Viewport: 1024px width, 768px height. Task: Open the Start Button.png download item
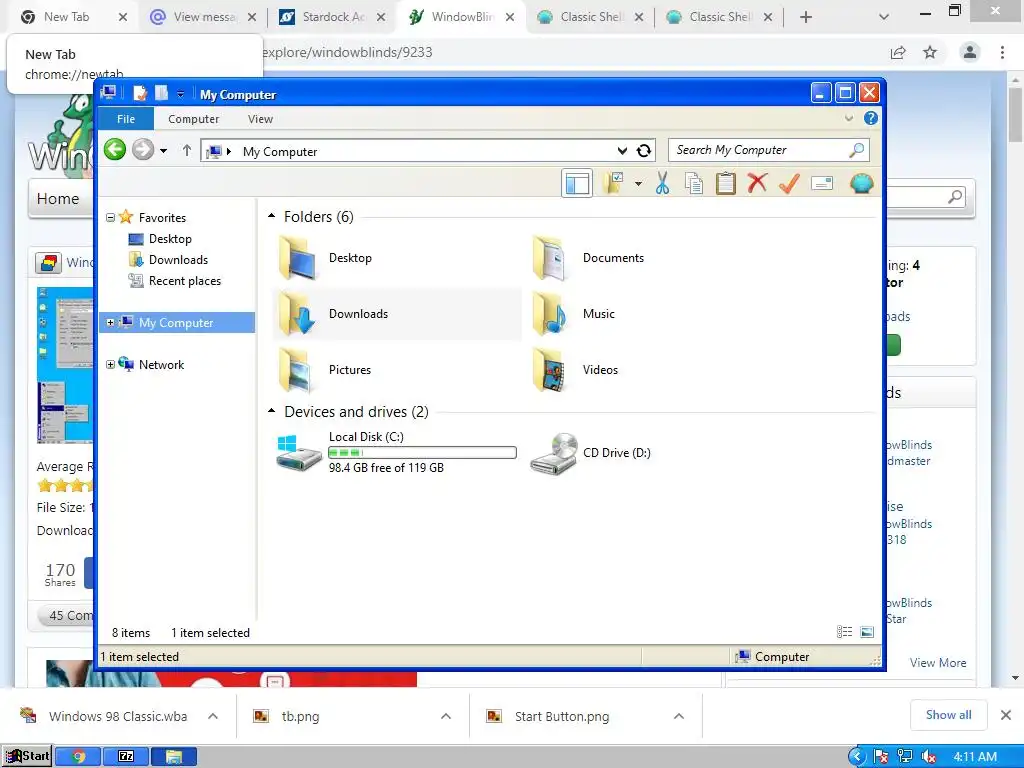tap(562, 716)
